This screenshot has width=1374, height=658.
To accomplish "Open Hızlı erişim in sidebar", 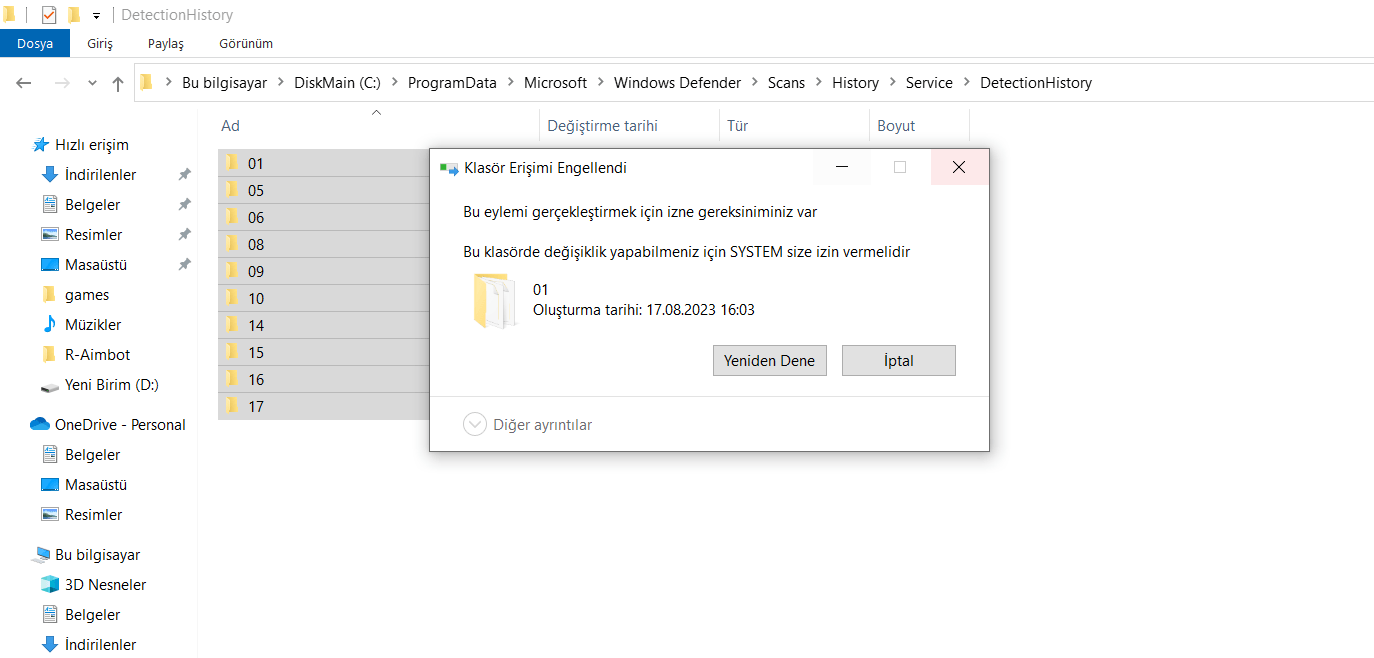I will pyautogui.click(x=91, y=145).
